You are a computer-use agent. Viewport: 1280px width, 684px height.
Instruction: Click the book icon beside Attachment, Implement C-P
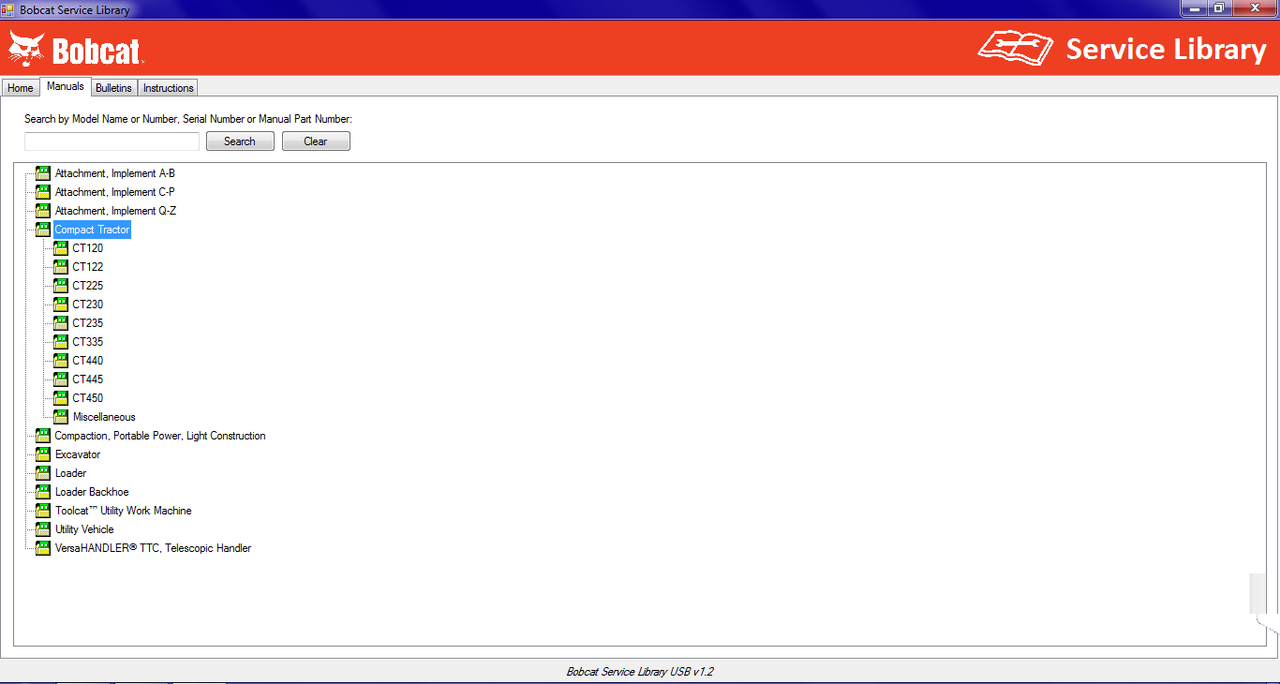42,192
